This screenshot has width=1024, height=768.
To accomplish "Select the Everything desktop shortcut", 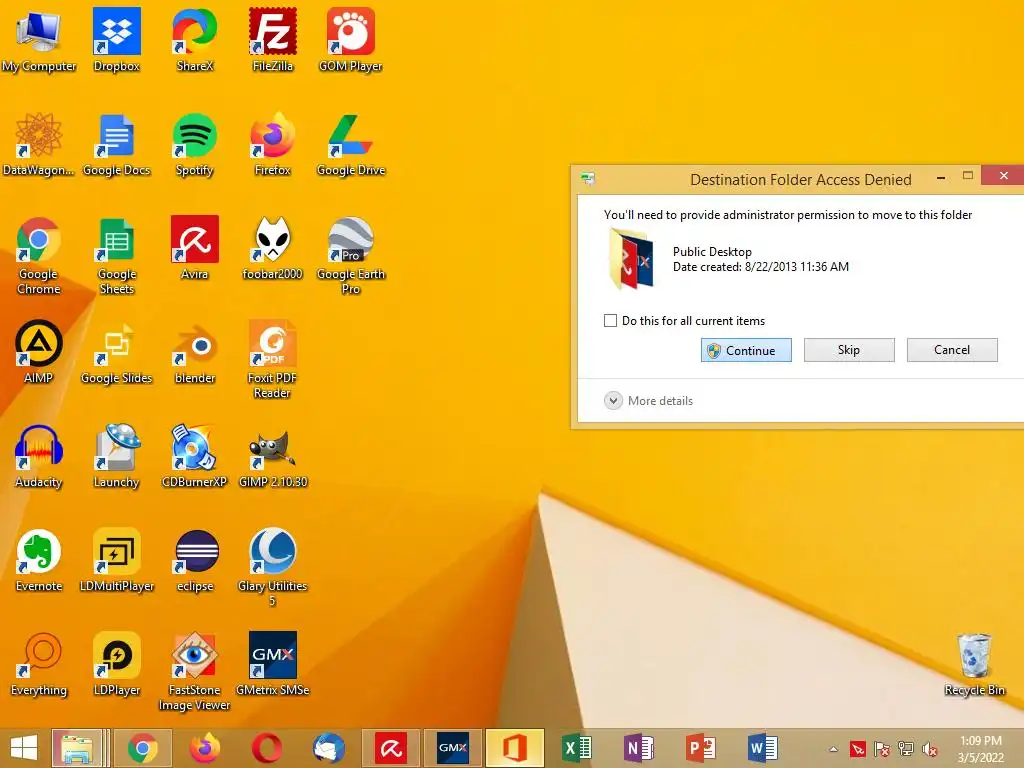I will [39, 665].
